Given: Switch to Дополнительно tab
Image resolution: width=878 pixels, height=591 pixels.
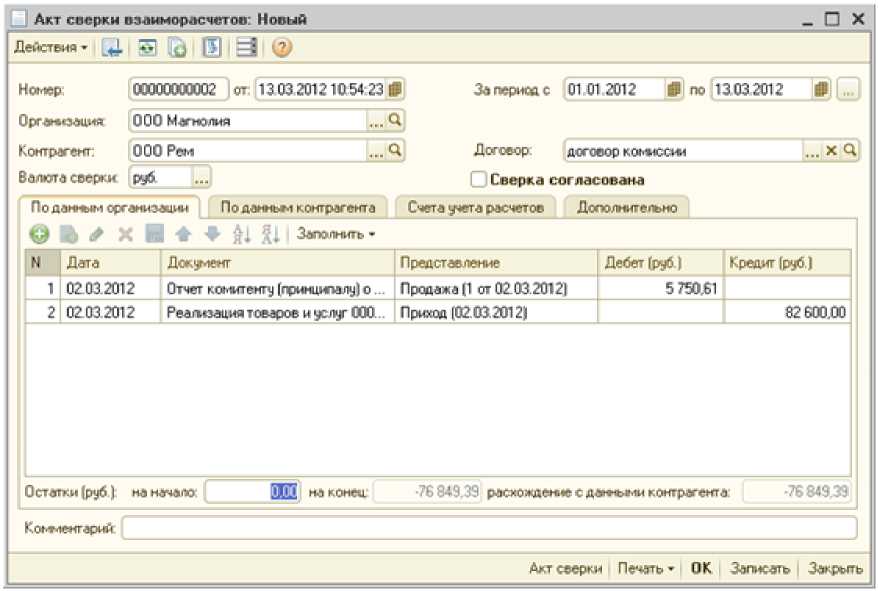Looking at the screenshot, I should click(627, 208).
